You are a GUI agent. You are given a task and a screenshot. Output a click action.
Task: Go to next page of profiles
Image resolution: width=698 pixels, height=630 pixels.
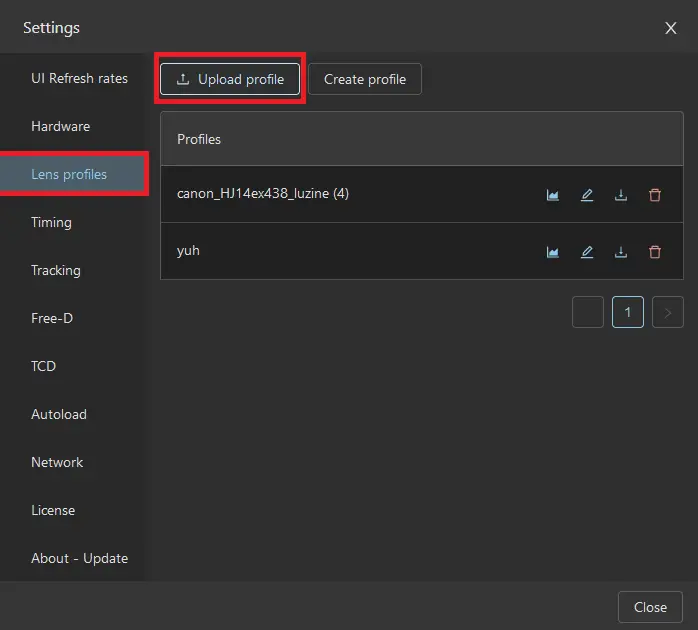[x=667, y=313]
